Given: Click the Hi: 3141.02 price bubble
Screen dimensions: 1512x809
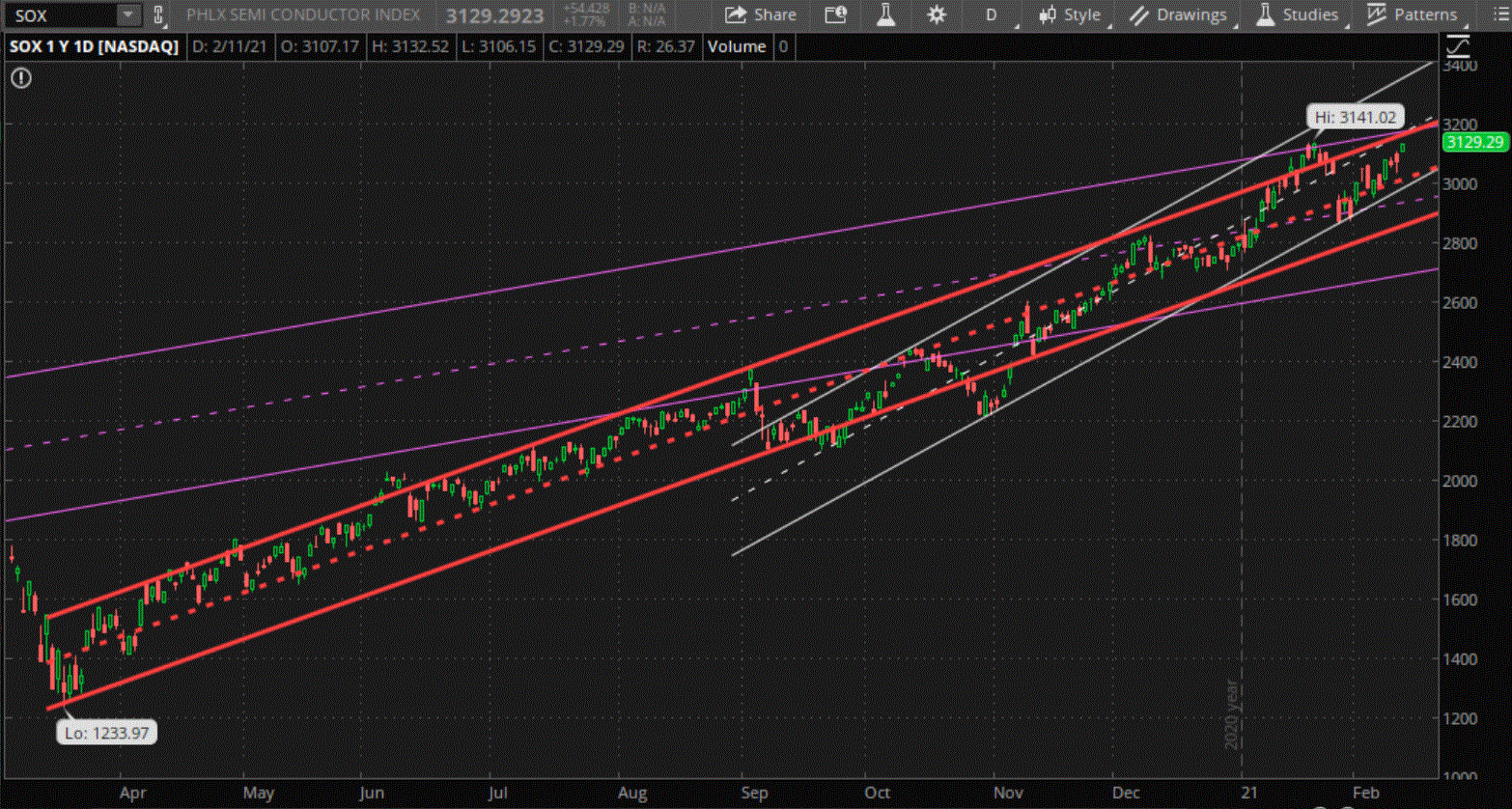Looking at the screenshot, I should pos(1355,118).
